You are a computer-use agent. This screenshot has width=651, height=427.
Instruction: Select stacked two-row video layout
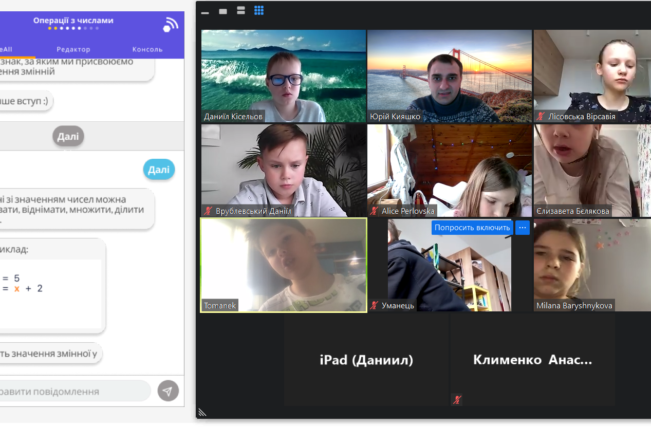[x=241, y=10]
